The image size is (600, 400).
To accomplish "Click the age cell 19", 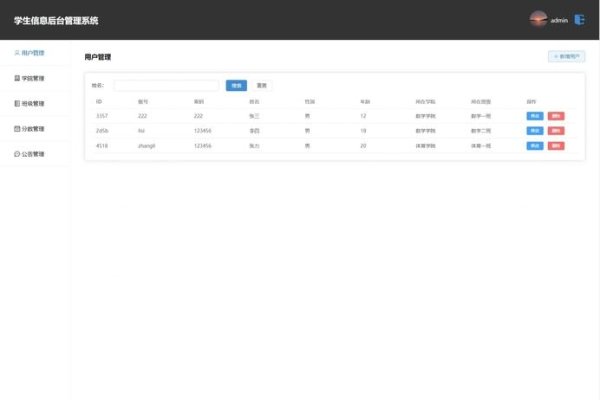I will pos(363,131).
